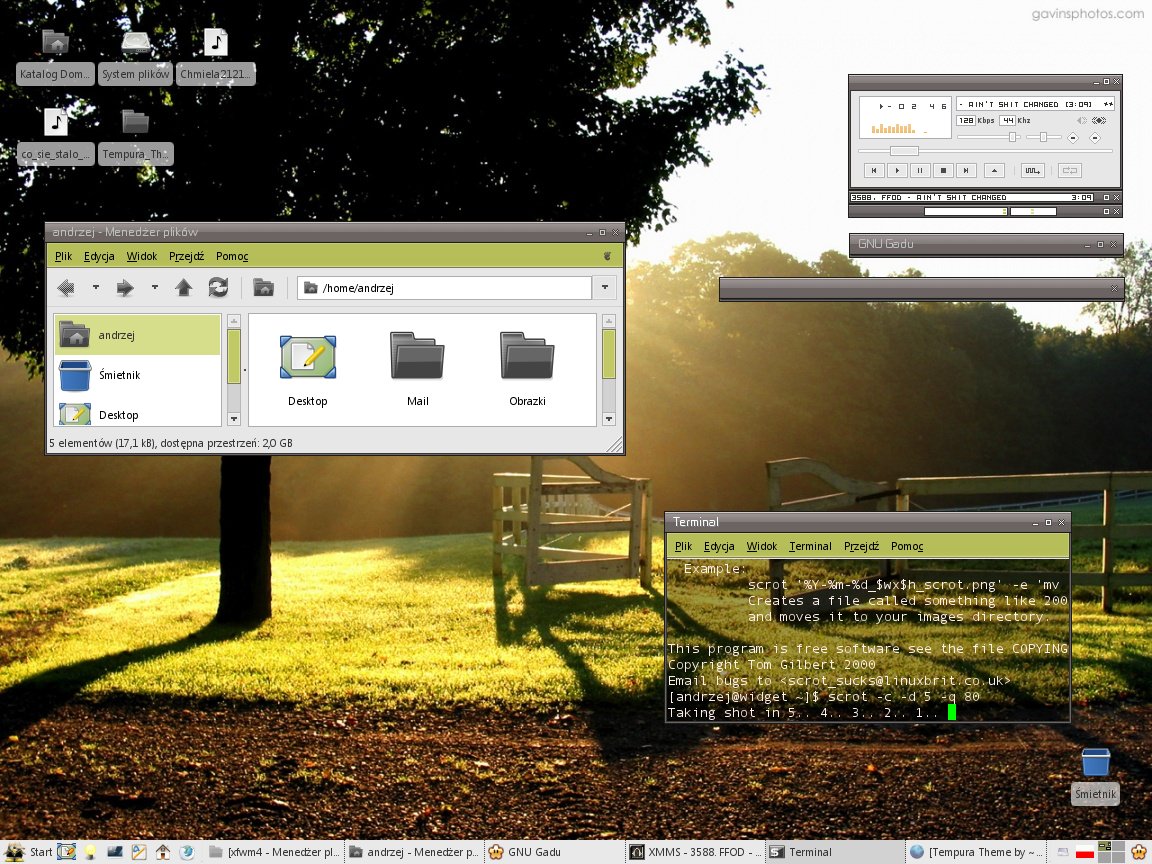Screen dimensions: 1152x864
Task: Select Chmiela2121 music file on desktop
Action: pyautogui.click(x=215, y=57)
